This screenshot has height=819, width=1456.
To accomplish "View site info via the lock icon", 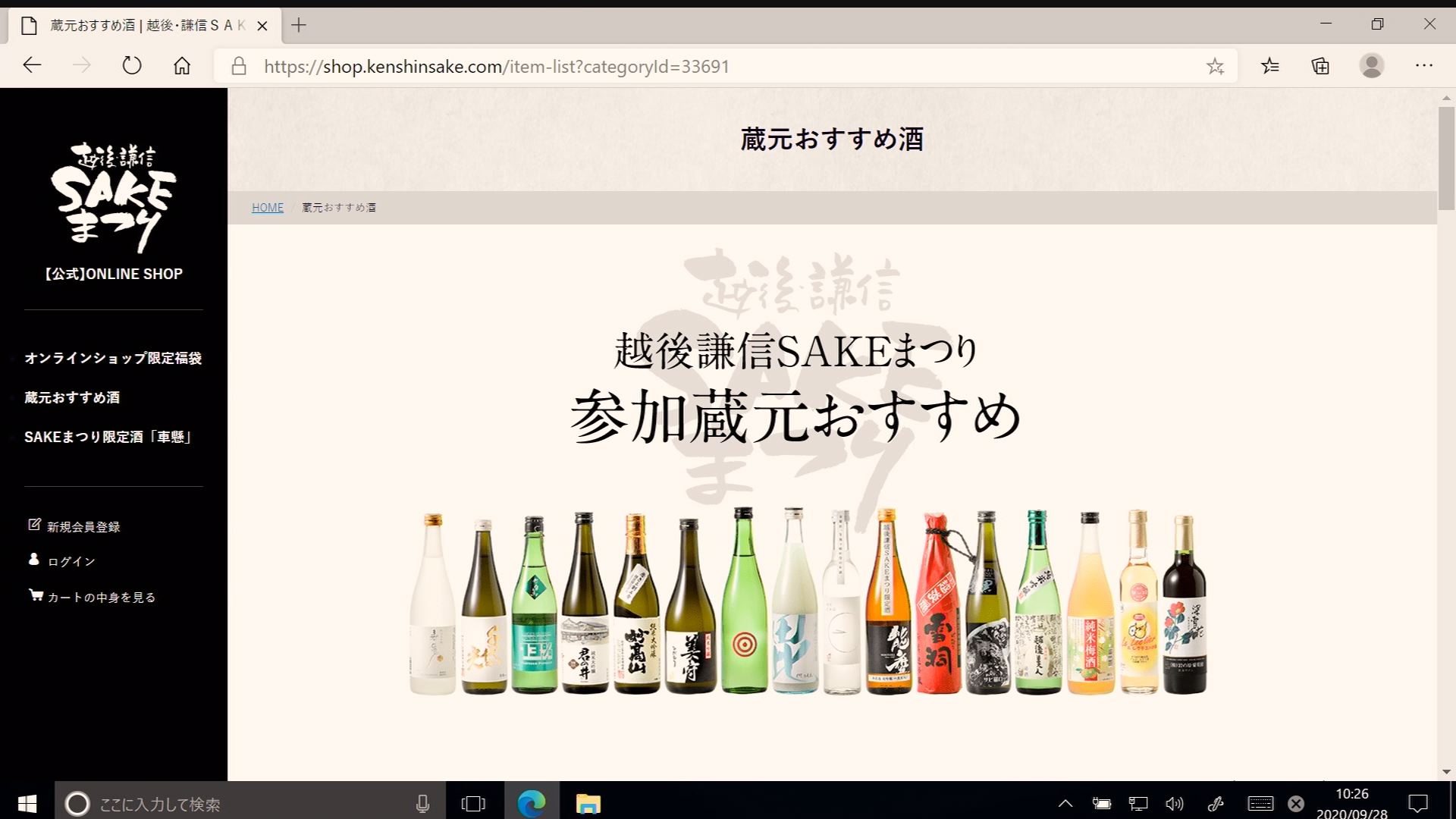I will tap(239, 66).
